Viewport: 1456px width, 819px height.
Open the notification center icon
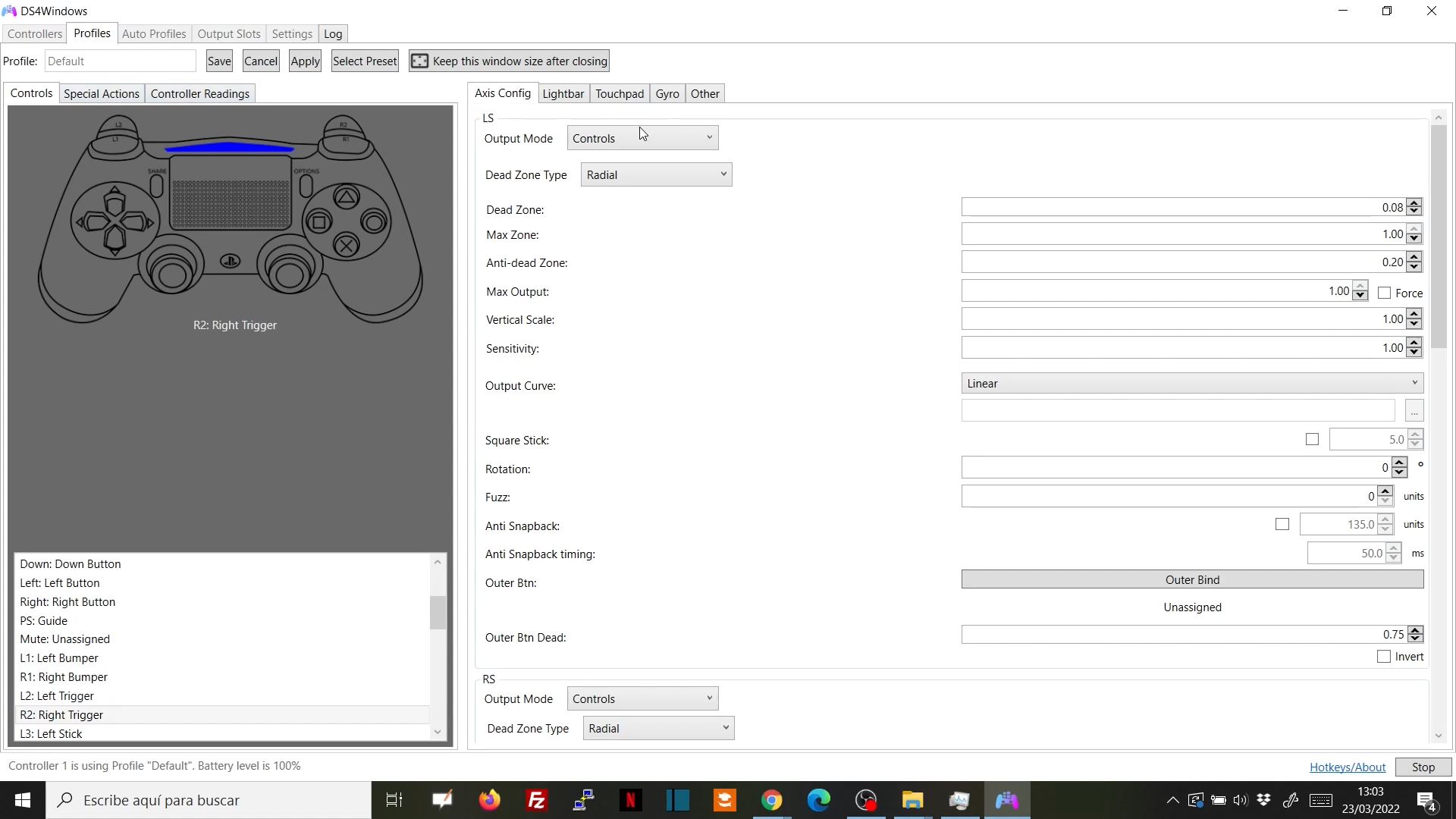(1426, 800)
